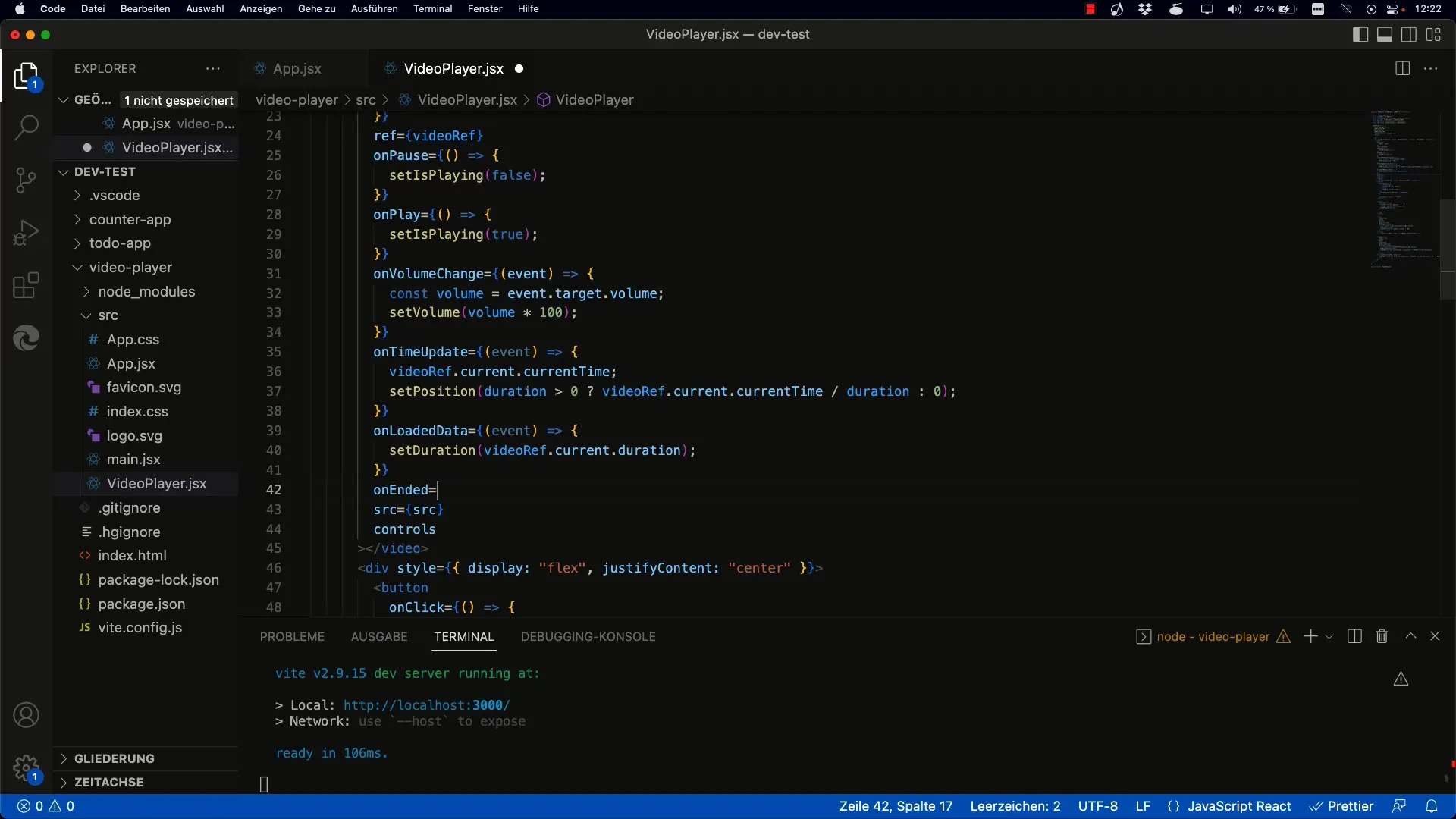The image size is (1456, 819).
Task: Open the Ausführen menu
Action: tap(374, 8)
